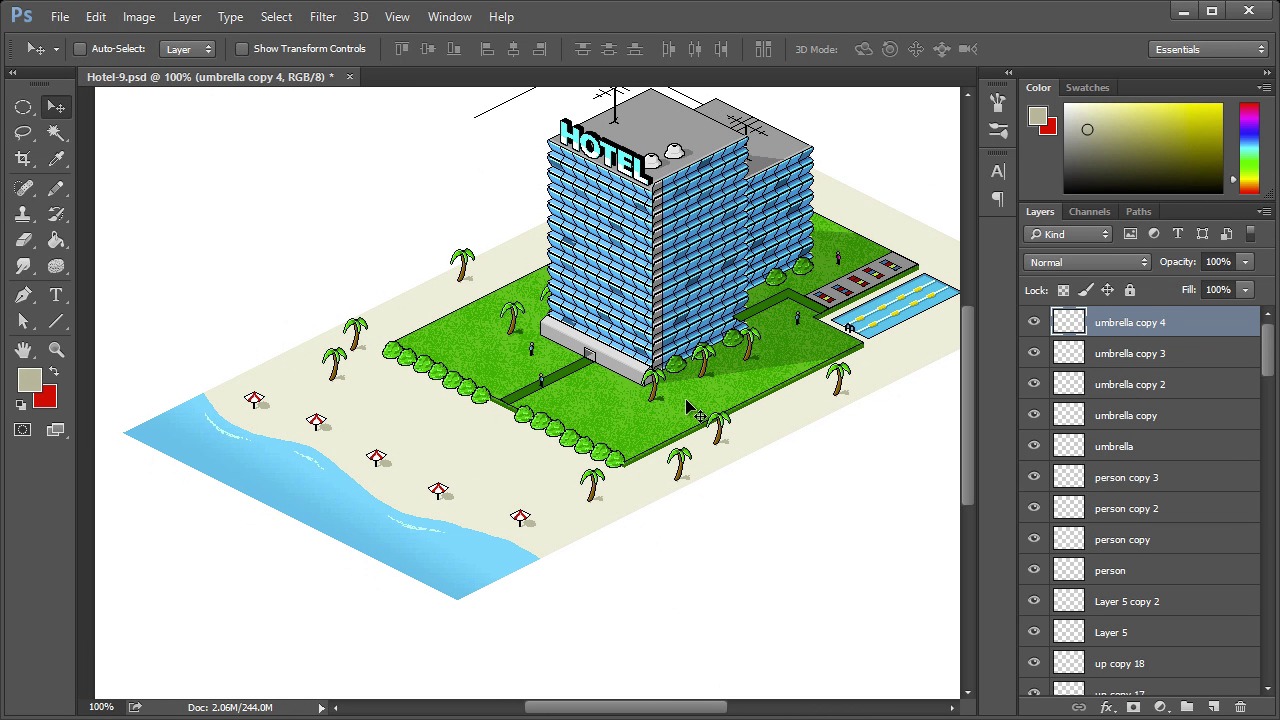
Task: Open the Swatches panel tab
Action: pyautogui.click(x=1087, y=88)
